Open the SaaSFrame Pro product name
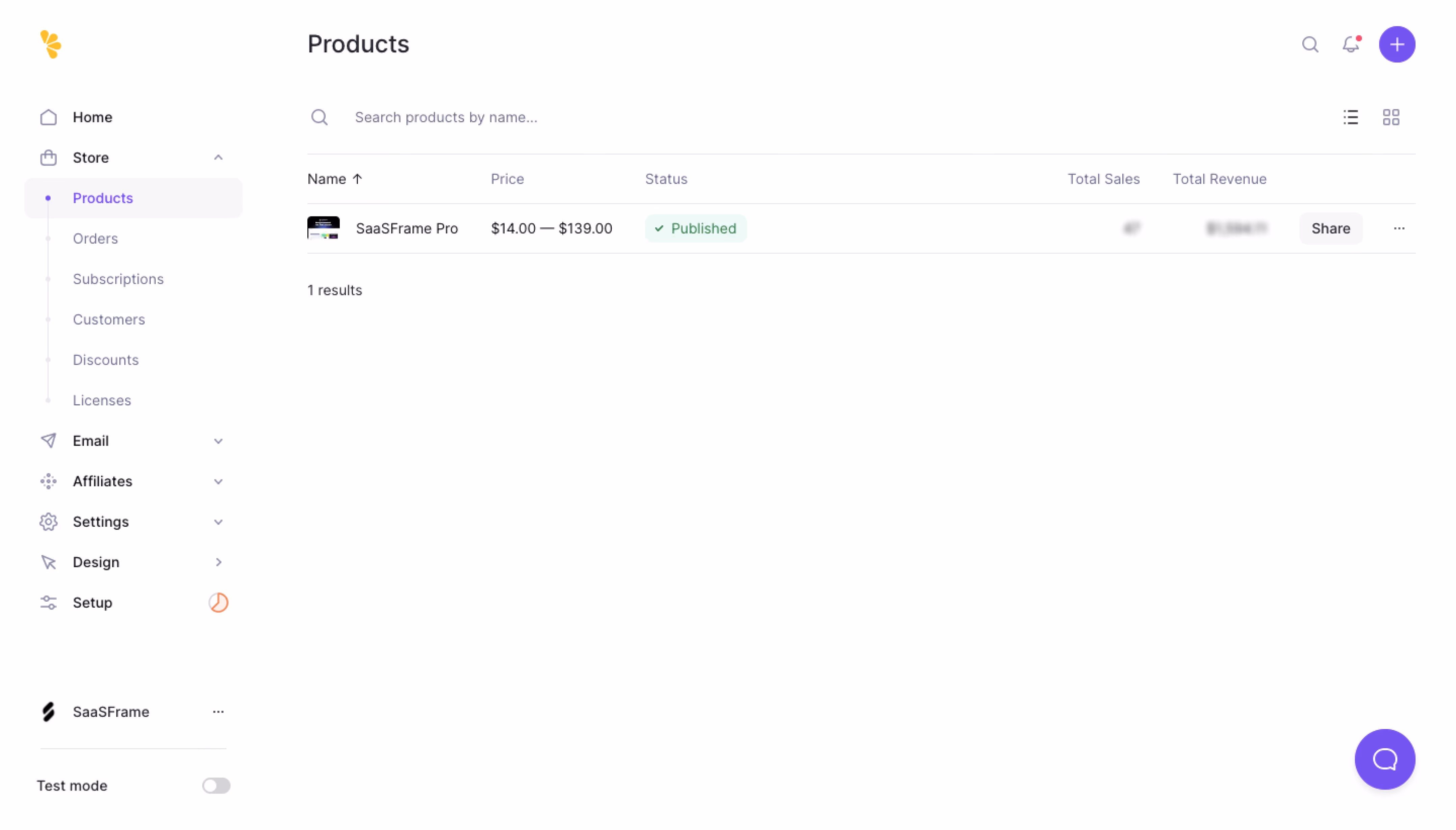The image size is (1456, 830). [x=407, y=229]
